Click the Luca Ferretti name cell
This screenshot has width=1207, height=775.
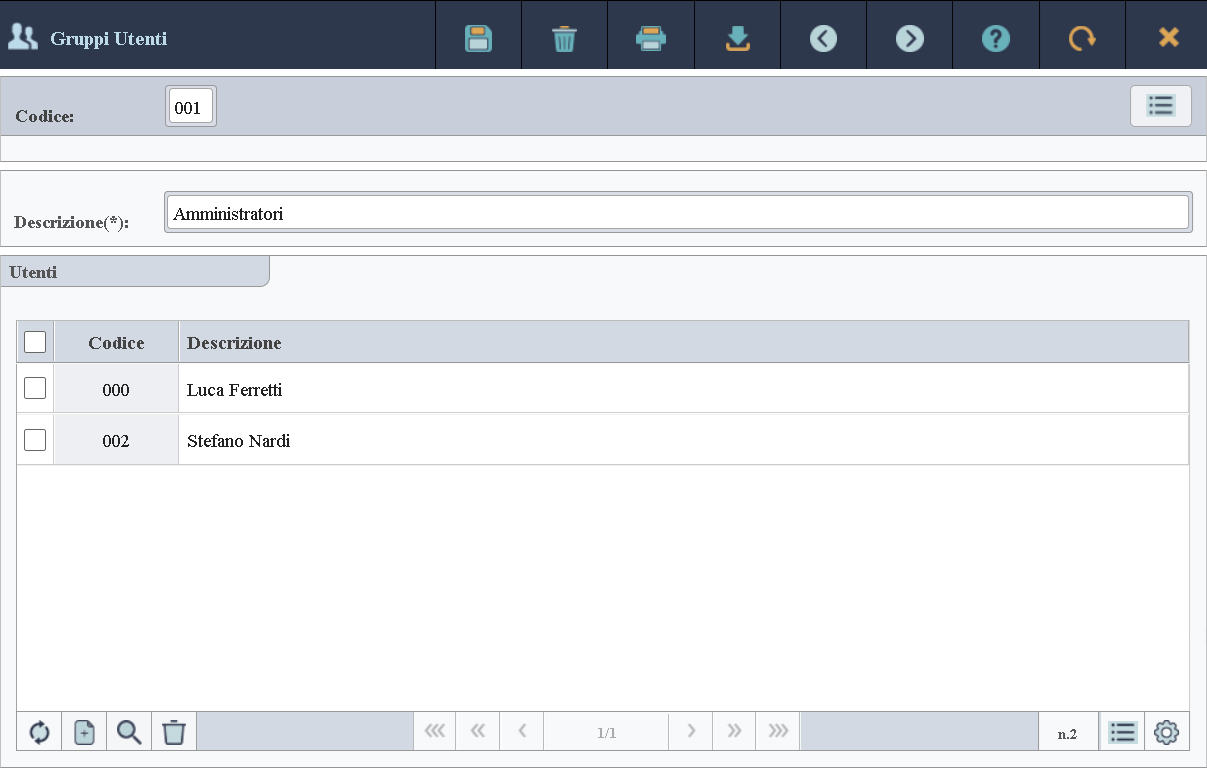point(684,389)
